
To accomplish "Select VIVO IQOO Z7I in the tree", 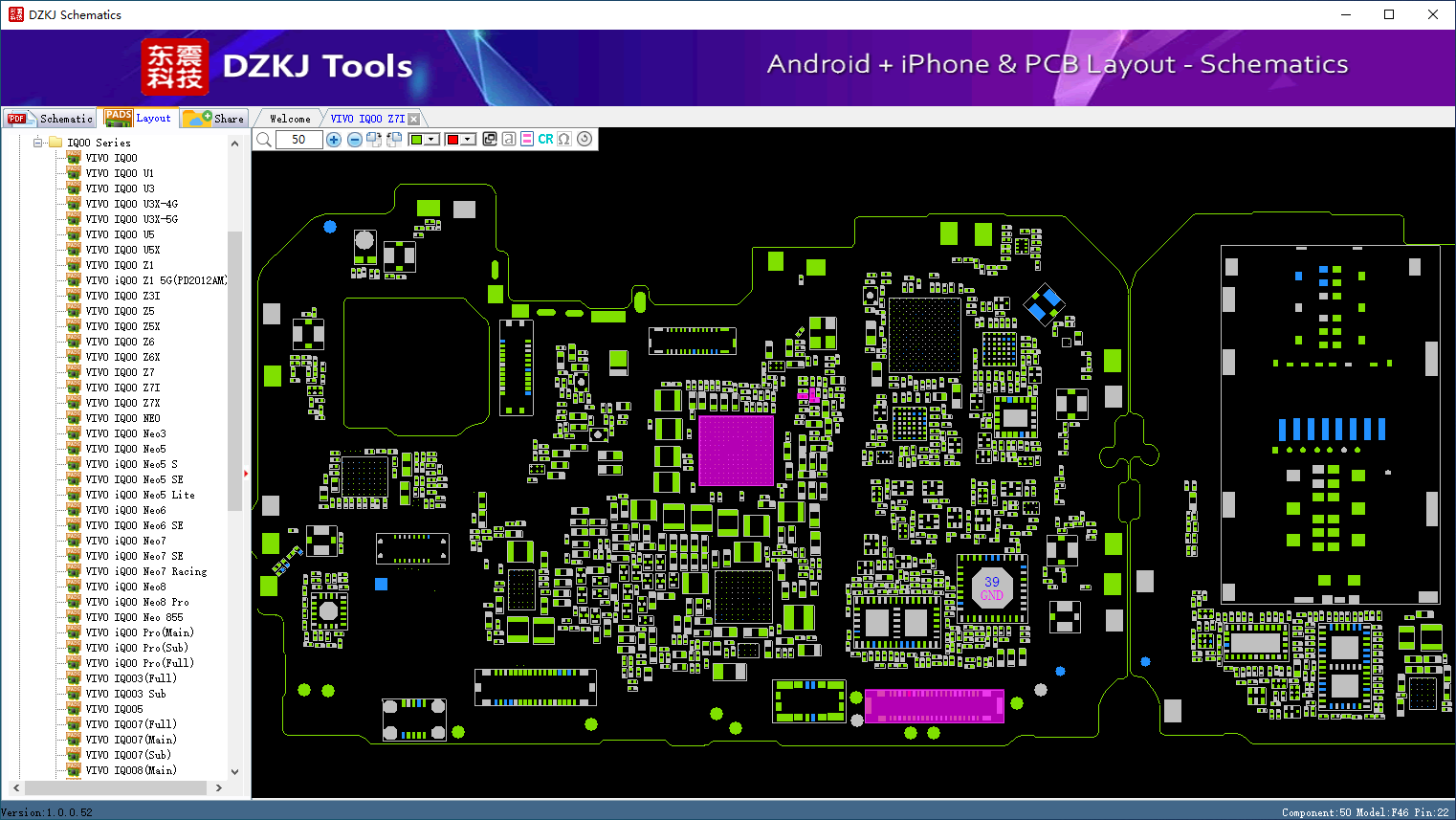I will tap(122, 388).
